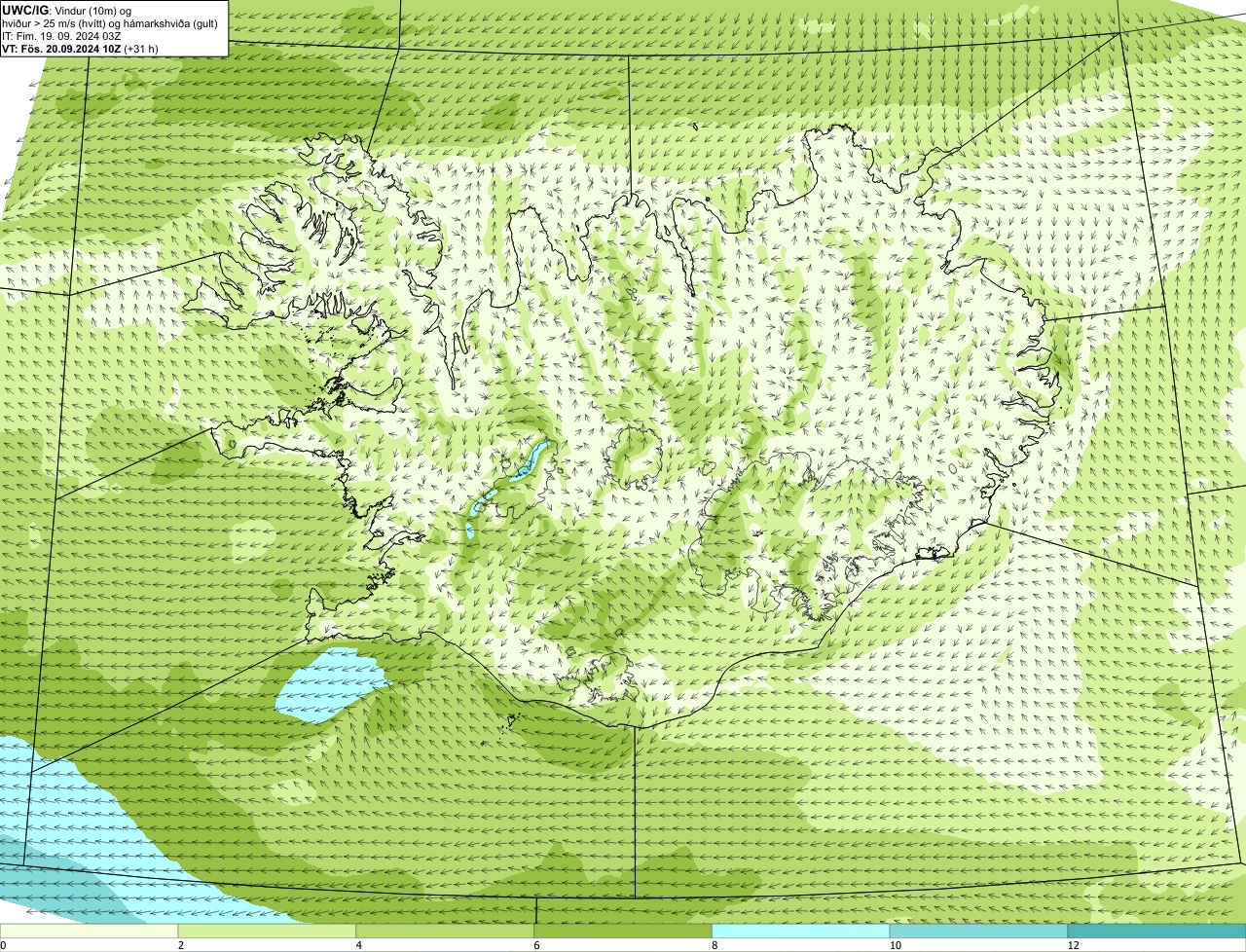The image size is (1246, 952).
Task: Click the "VT: Fös. 20.09.2024 10Z (+31 h)" line
Action: pyautogui.click(x=81, y=49)
